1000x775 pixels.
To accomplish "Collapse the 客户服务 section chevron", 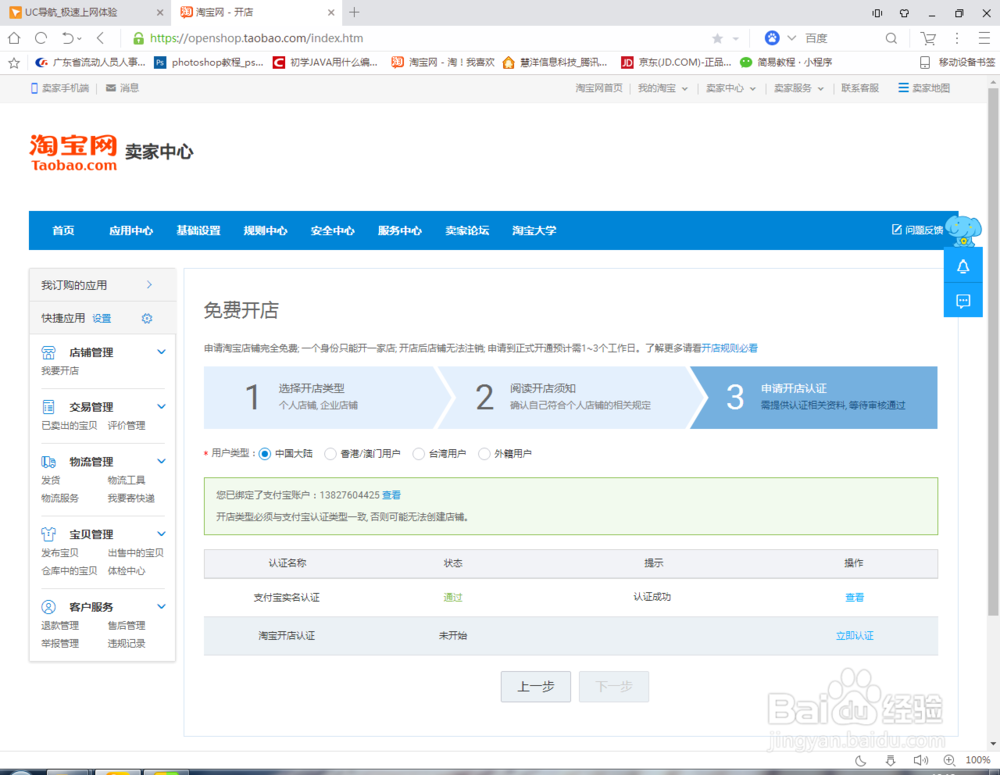I will (x=161, y=607).
